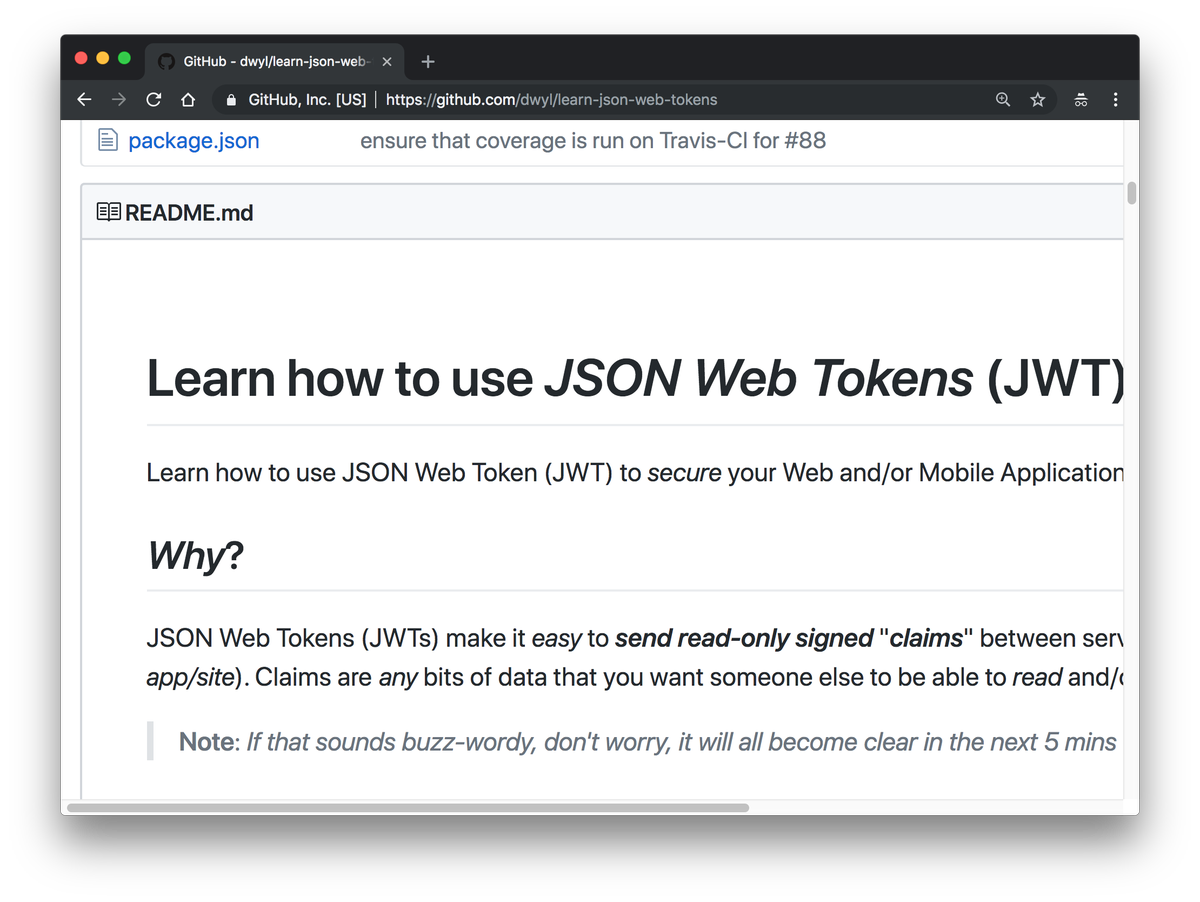
Task: Go to the browser home page icon
Action: tap(188, 99)
